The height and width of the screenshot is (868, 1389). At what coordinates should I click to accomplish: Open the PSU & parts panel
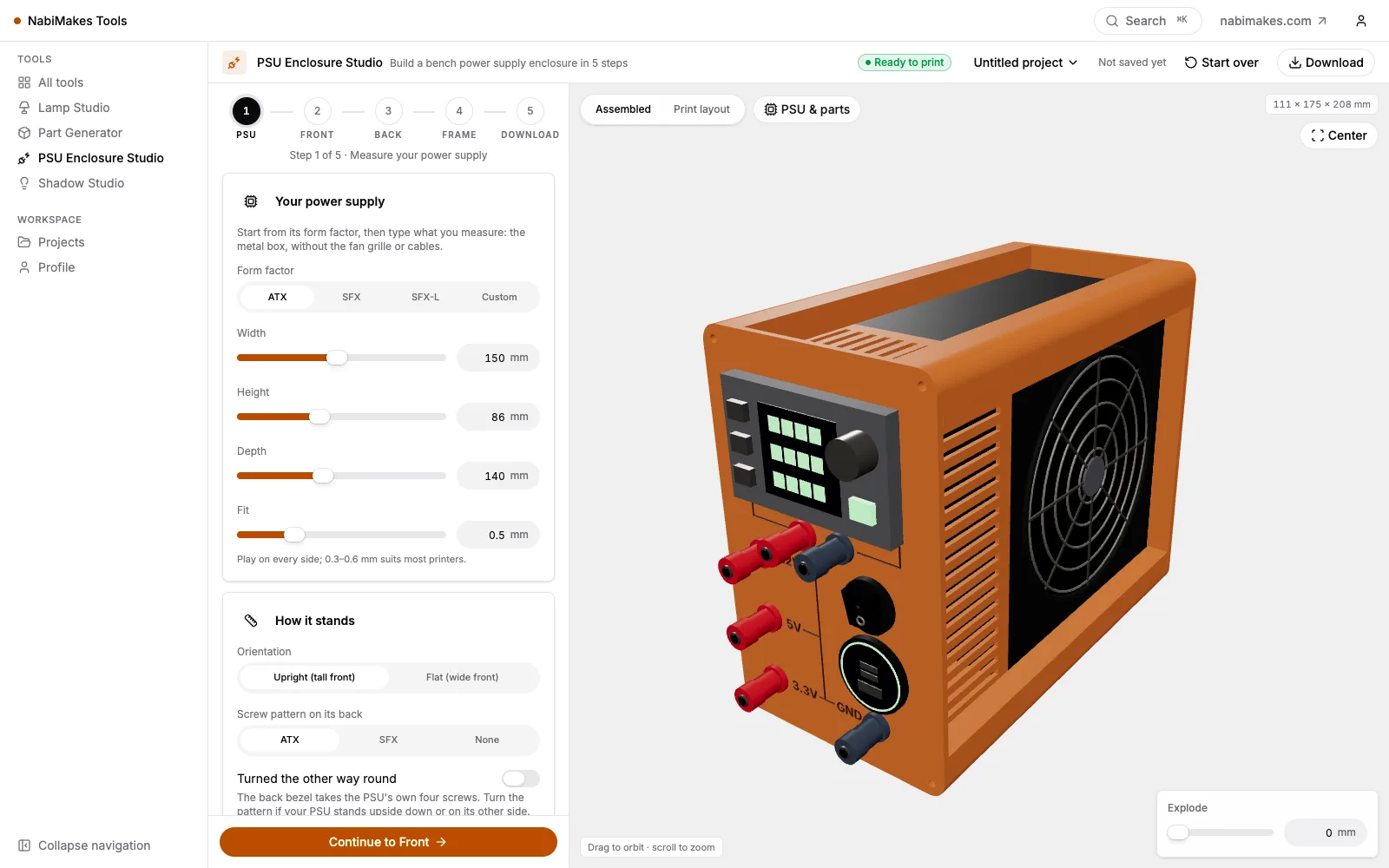click(x=806, y=109)
